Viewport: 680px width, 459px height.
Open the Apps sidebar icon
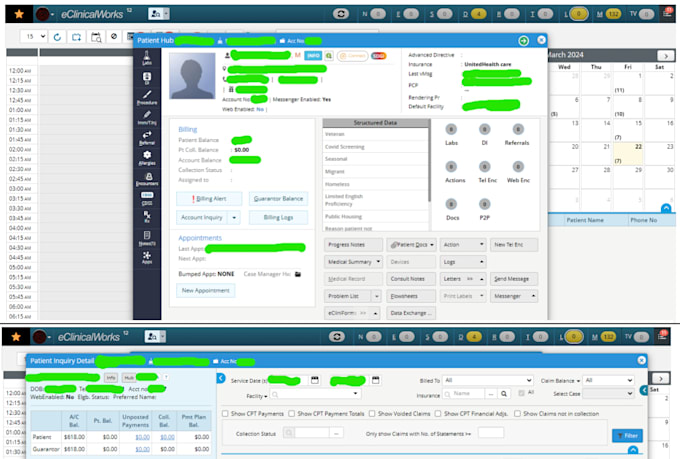click(x=147, y=257)
